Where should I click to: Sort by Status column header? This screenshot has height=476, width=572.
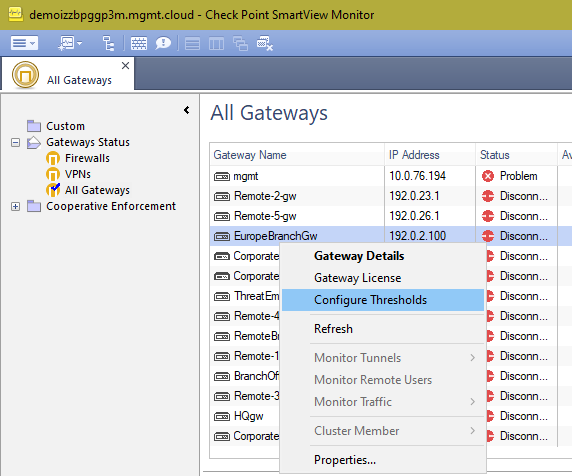516,155
